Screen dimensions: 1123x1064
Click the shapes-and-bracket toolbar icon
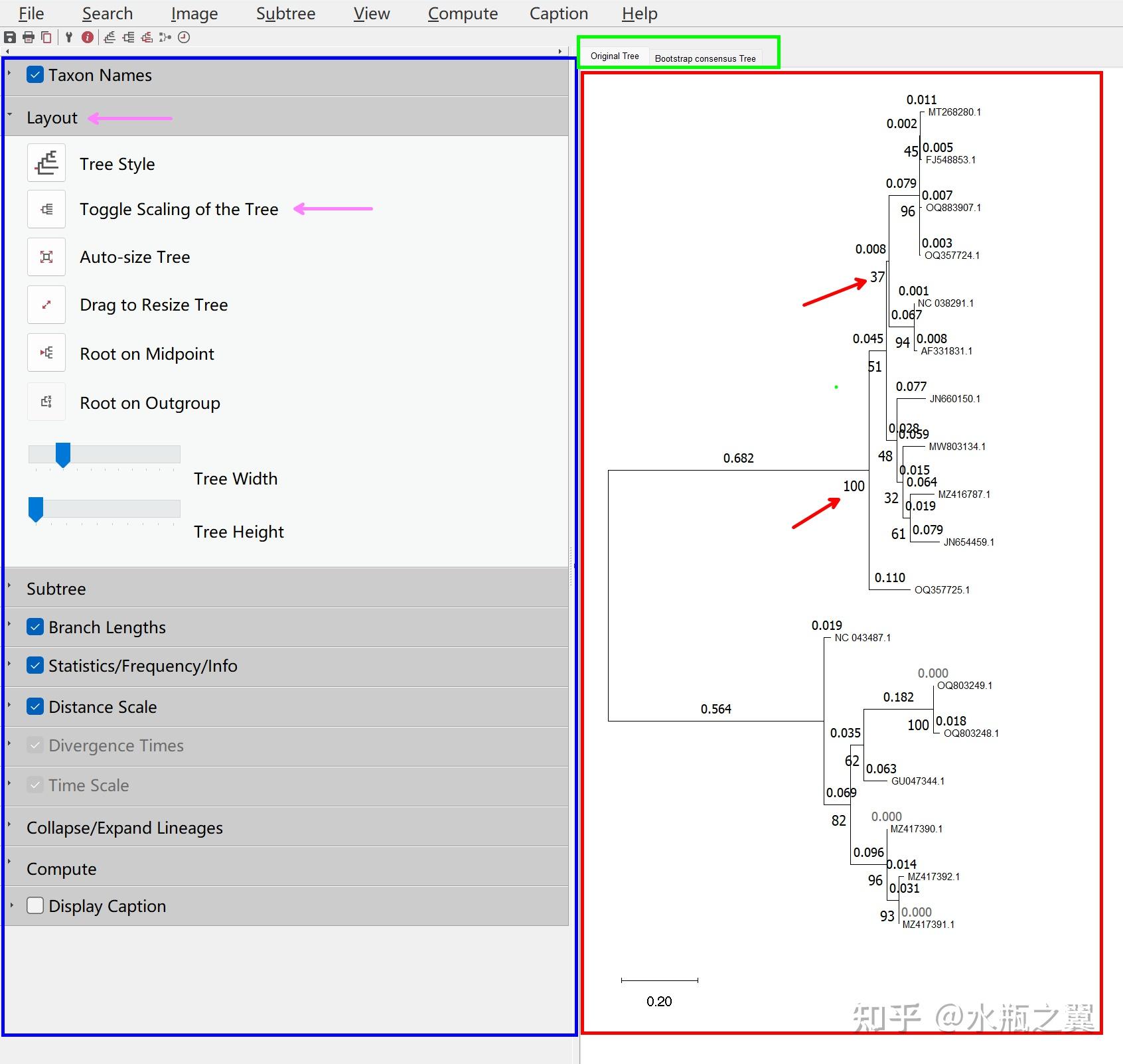[x=165, y=37]
